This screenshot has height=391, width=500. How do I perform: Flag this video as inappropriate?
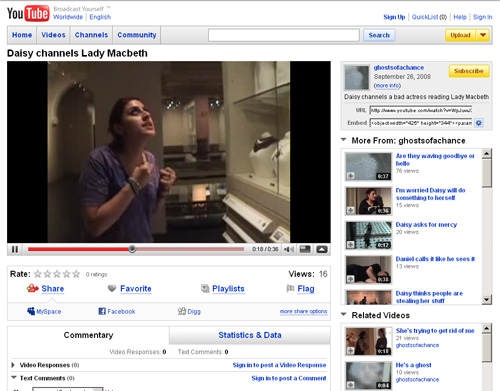pyautogui.click(x=300, y=289)
